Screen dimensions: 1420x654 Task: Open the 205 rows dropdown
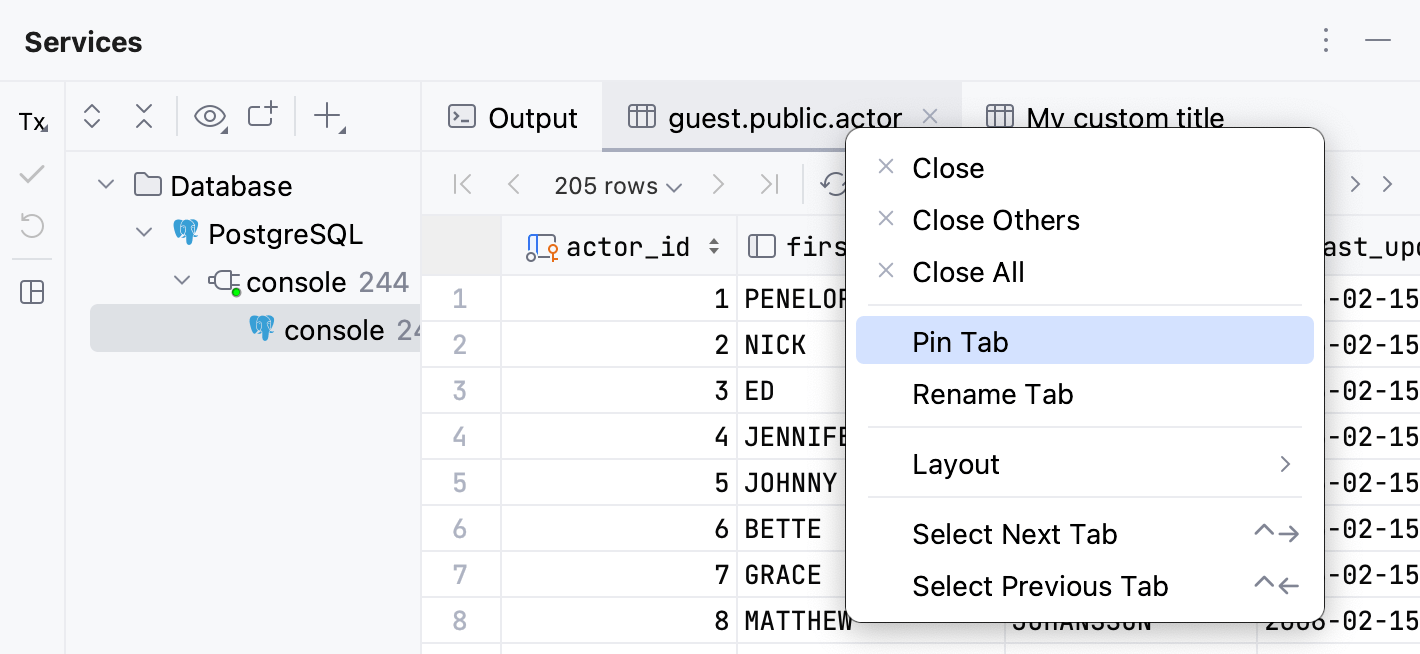point(617,185)
